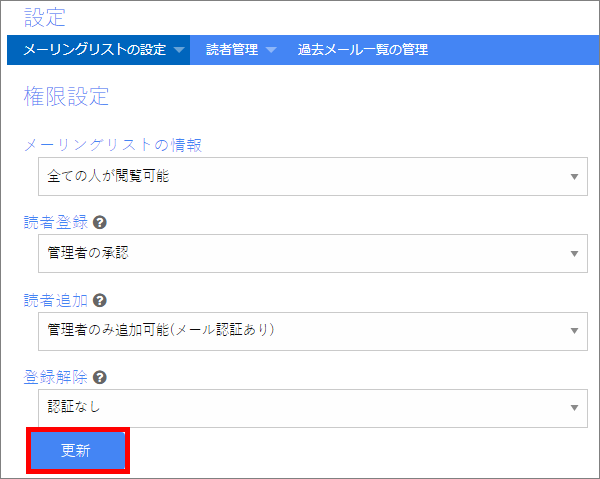Click the arrow of 全ての人が閲覧可能 dropdown
This screenshot has height=479, width=600.
pos(574,177)
